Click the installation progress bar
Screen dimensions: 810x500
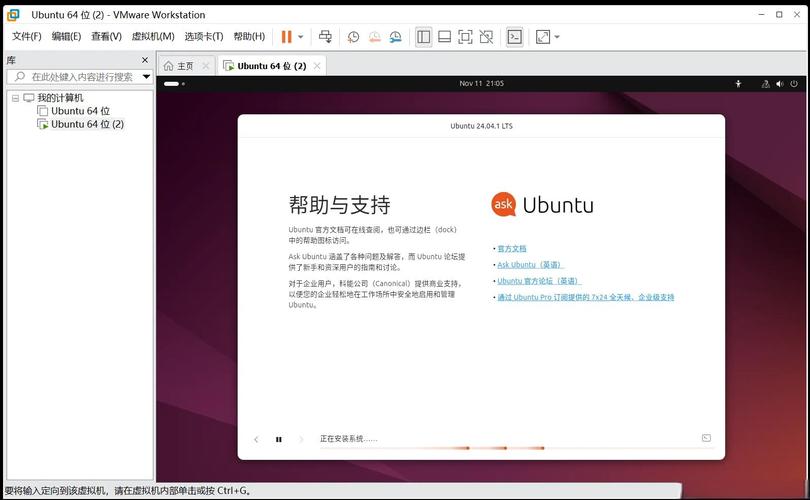point(516,448)
